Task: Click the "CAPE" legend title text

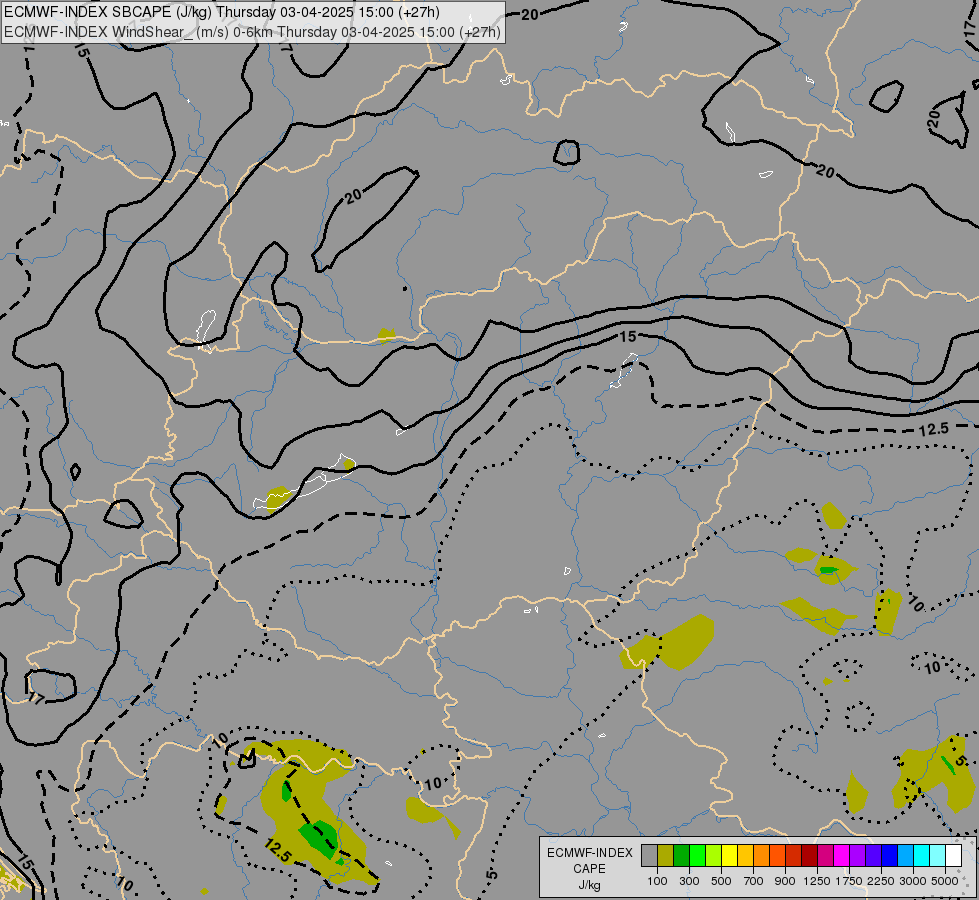Action: tap(589, 869)
